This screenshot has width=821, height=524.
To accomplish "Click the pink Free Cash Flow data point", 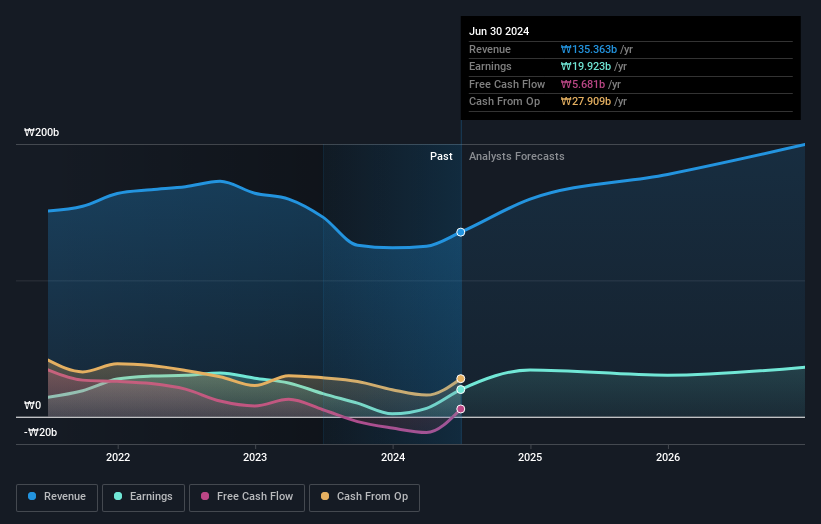I will (461, 409).
